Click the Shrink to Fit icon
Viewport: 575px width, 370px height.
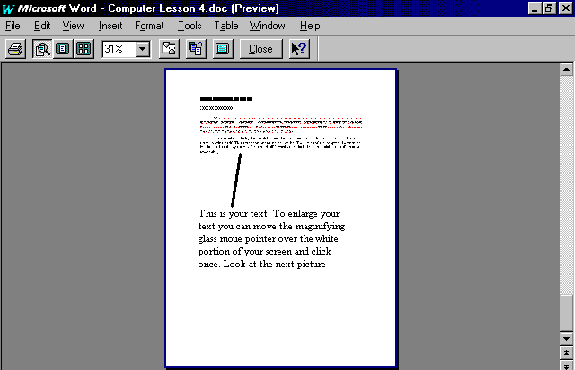tap(196, 49)
